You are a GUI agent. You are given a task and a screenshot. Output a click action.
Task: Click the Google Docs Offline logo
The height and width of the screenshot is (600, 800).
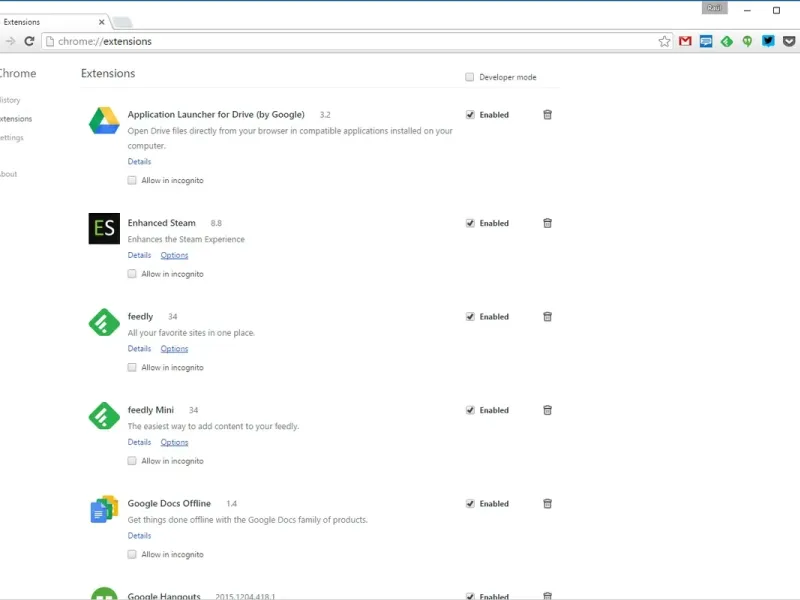104,509
